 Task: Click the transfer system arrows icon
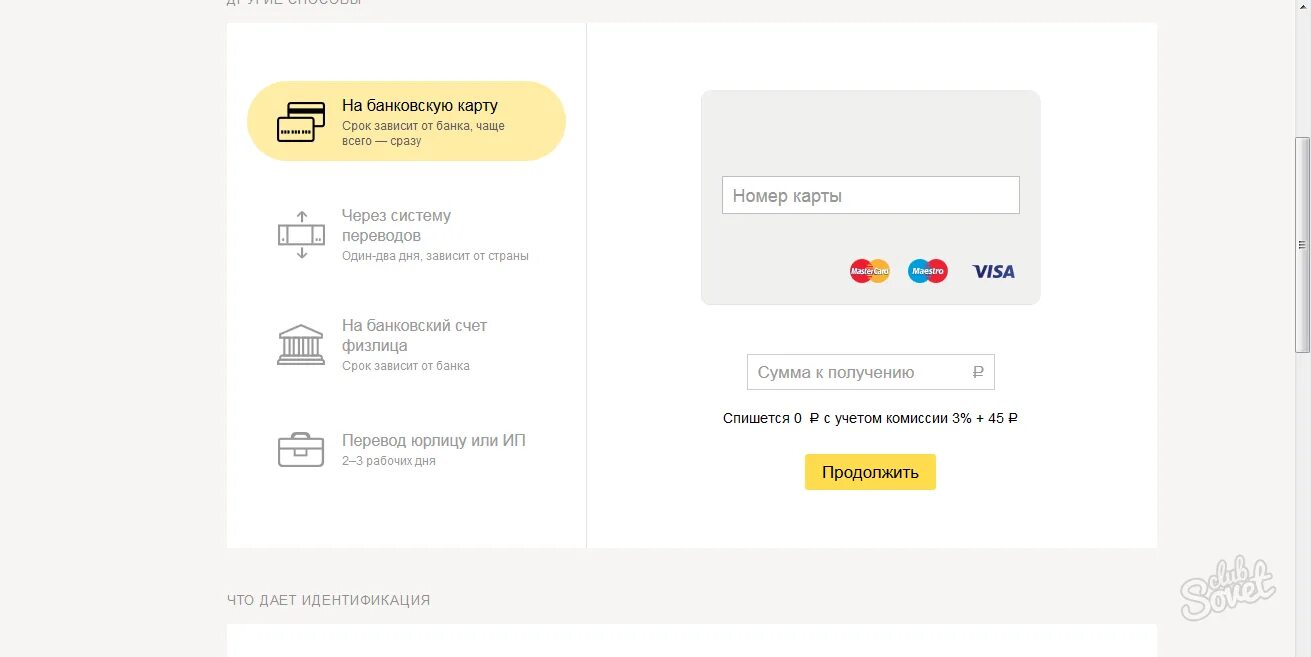(x=301, y=235)
